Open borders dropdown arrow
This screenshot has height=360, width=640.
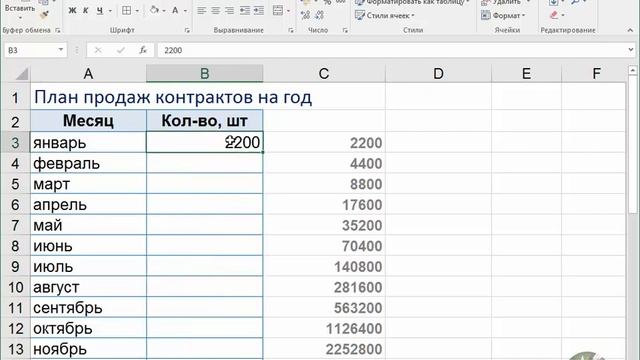coord(137,11)
